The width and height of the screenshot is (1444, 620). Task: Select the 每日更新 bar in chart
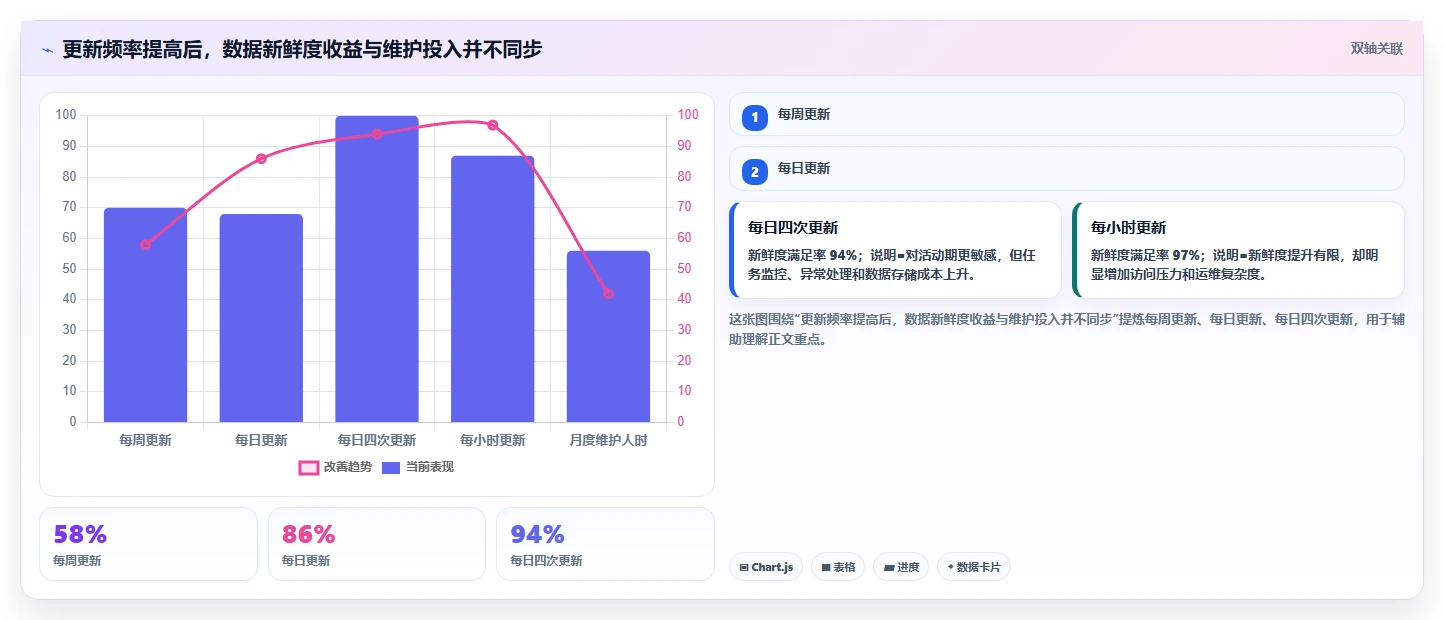(261, 318)
